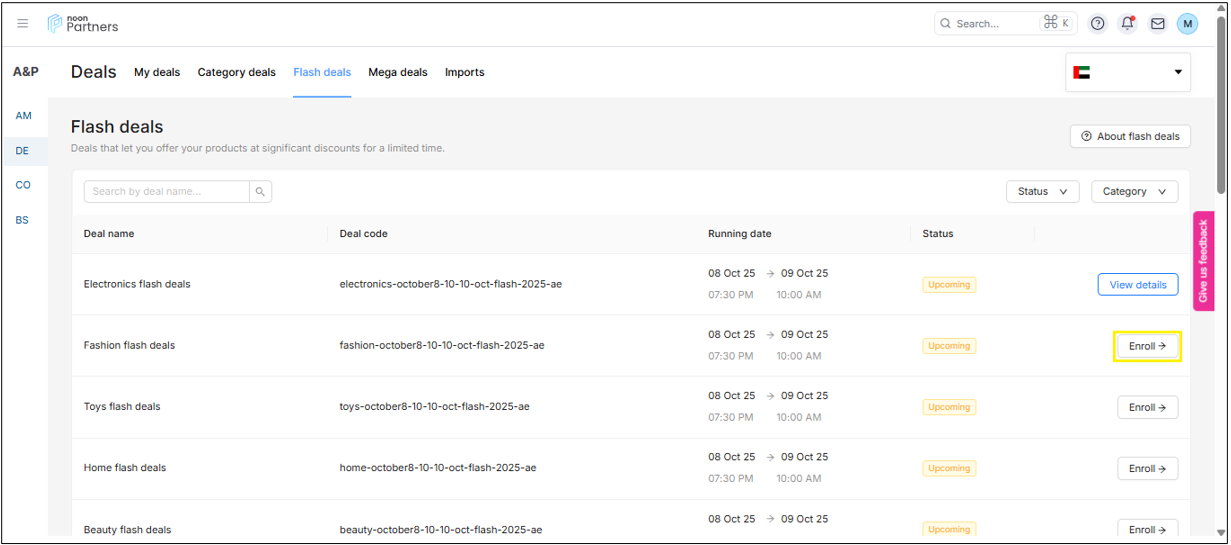Click the Search by deal name field
The image size is (1231, 545).
click(x=166, y=192)
